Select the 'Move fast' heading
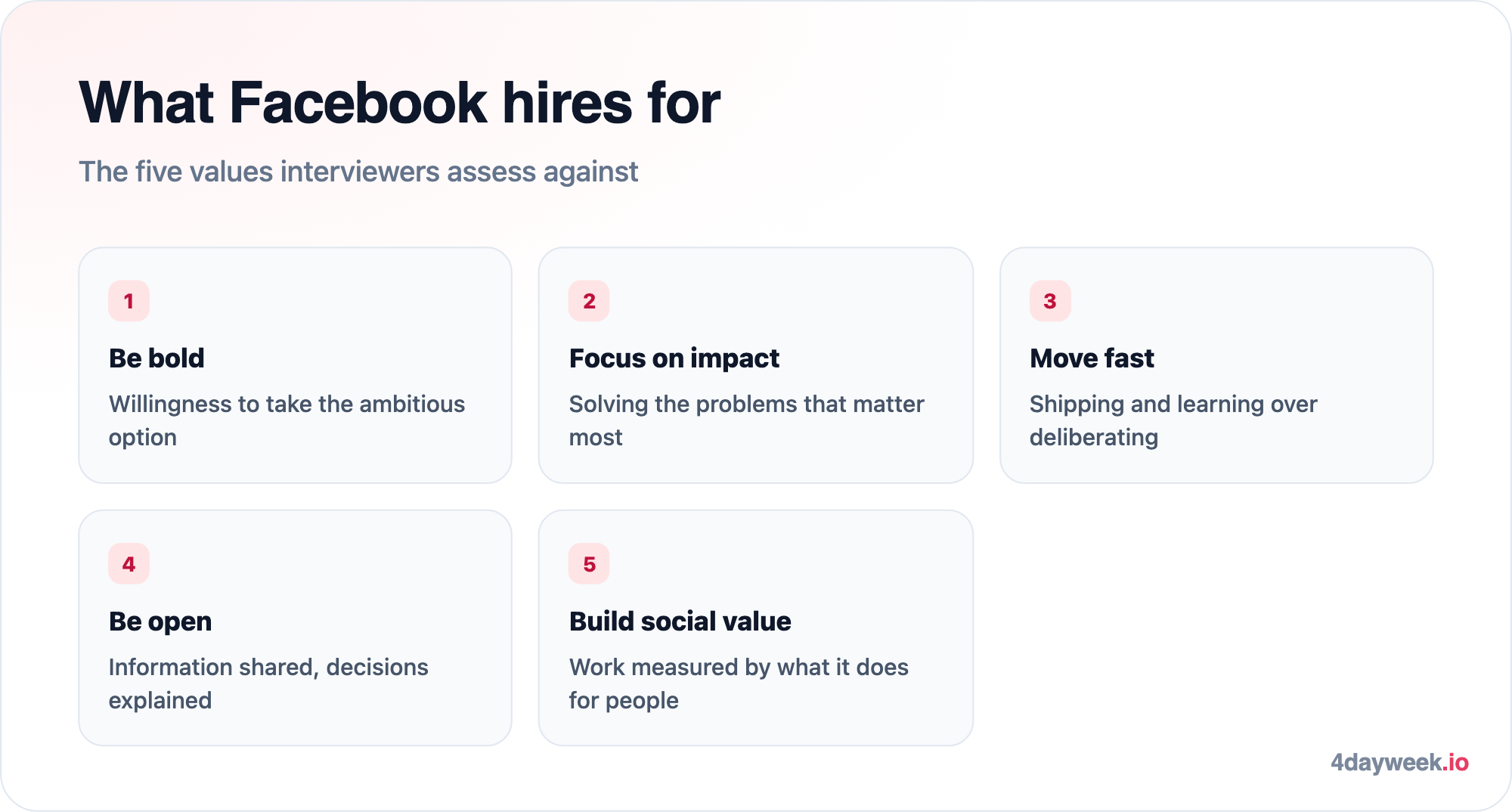The width and height of the screenshot is (1512, 812). tap(1092, 358)
